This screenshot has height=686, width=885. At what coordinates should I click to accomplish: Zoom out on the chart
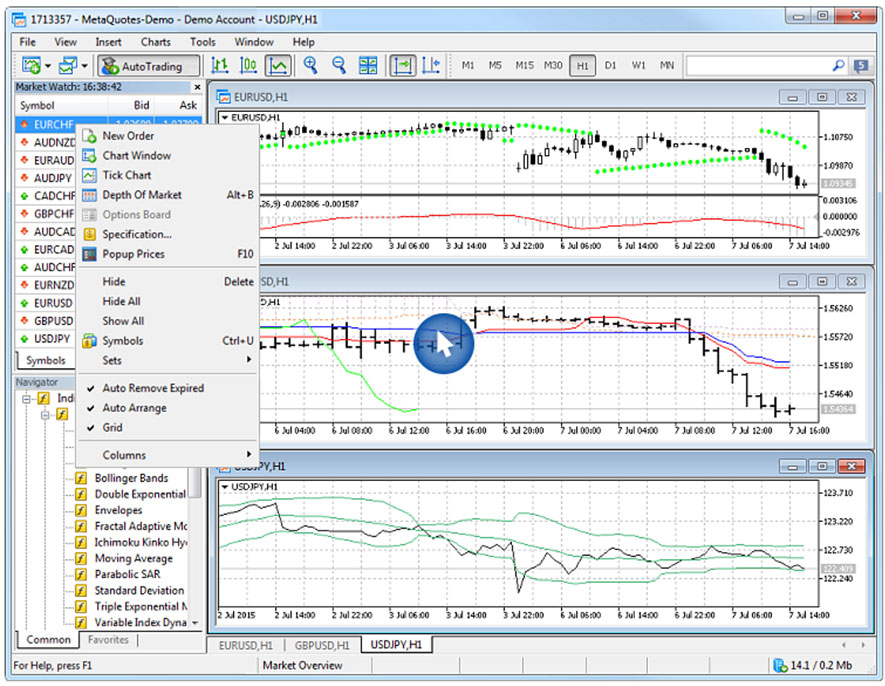point(339,65)
